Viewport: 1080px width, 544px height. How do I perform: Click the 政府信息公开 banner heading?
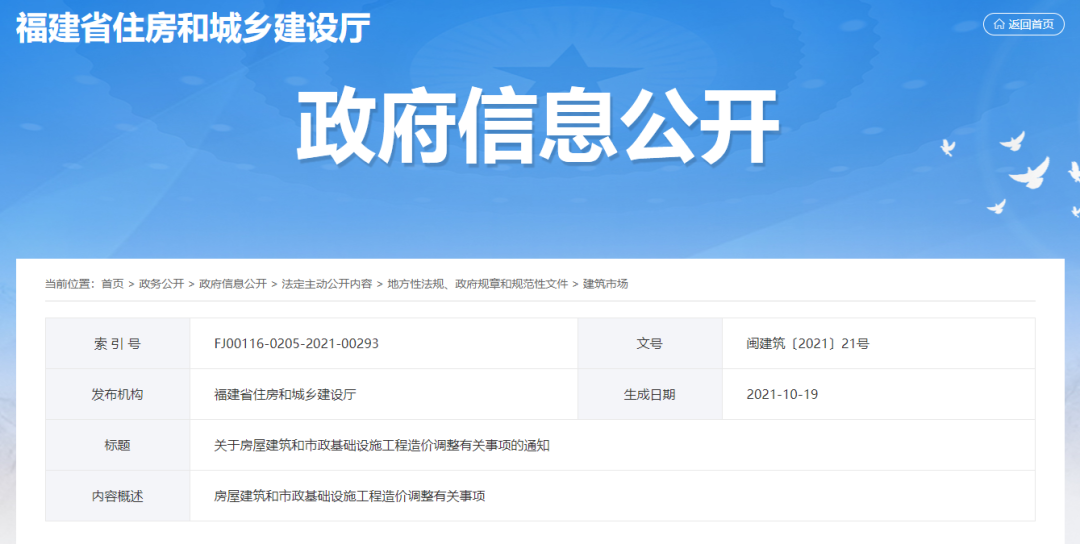click(x=537, y=129)
